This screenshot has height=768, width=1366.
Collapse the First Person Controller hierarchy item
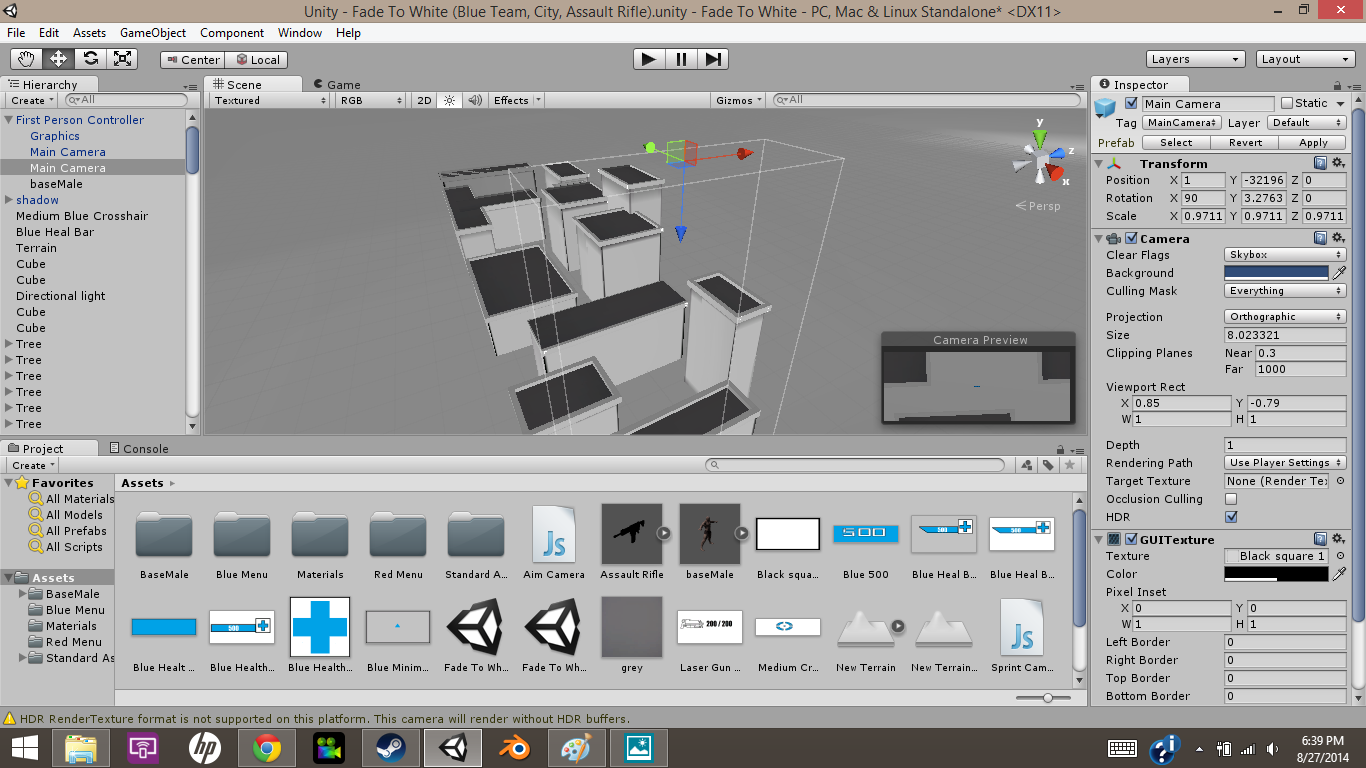click(x=9, y=120)
